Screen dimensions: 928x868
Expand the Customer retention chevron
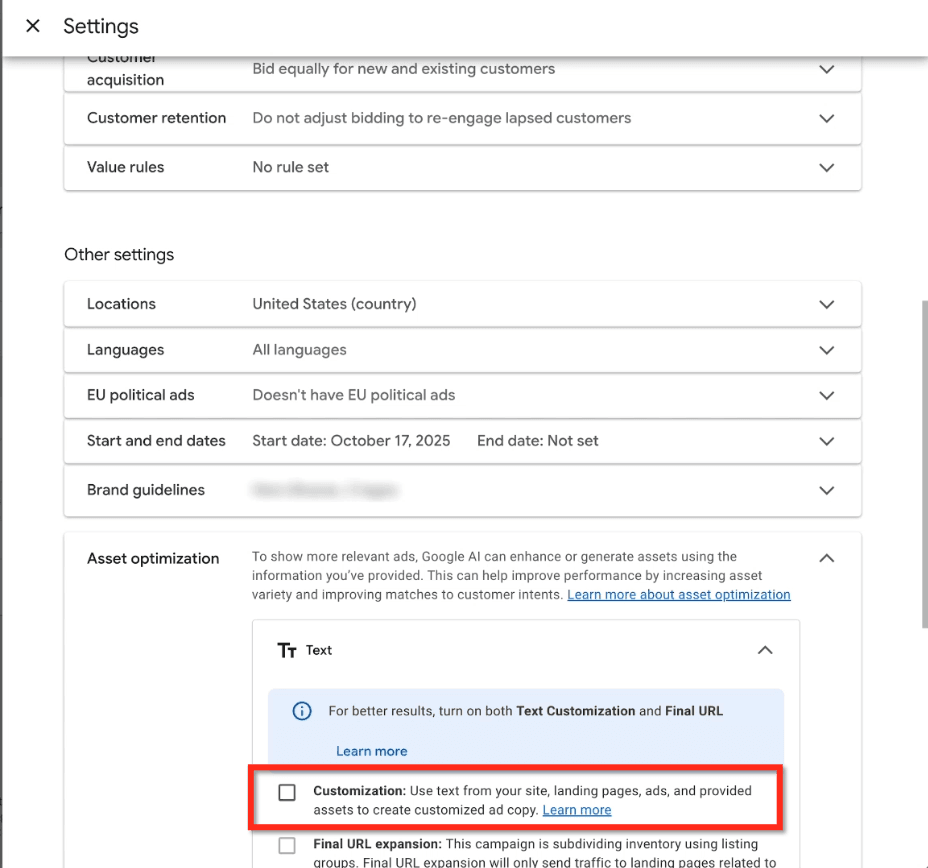point(827,118)
